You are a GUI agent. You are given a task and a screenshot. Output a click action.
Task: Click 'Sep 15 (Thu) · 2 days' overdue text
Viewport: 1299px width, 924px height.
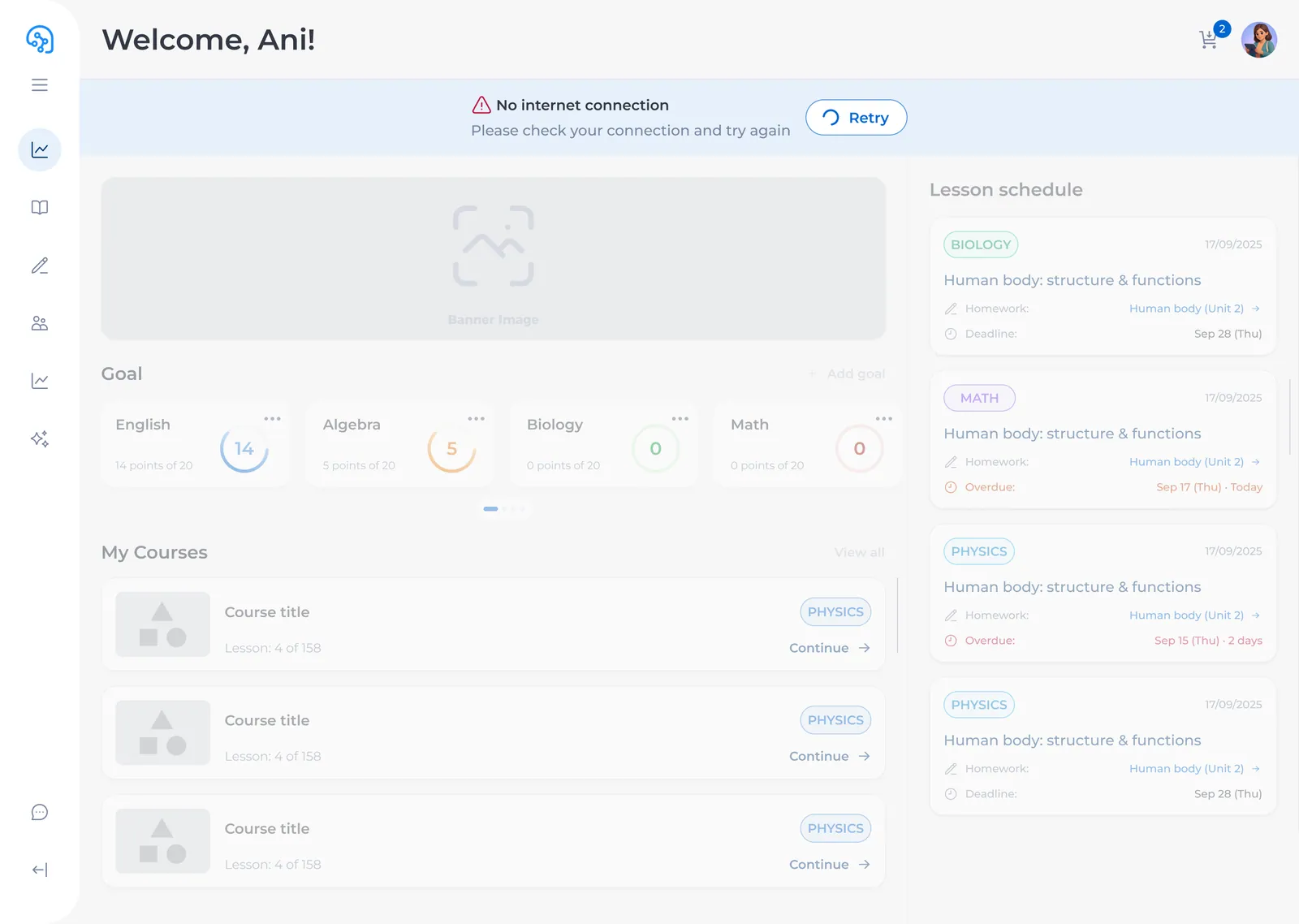pos(1208,641)
